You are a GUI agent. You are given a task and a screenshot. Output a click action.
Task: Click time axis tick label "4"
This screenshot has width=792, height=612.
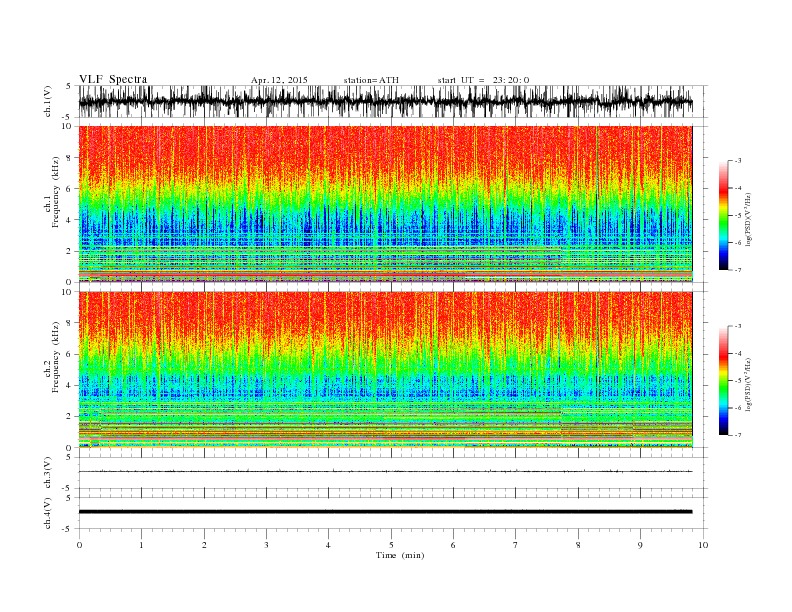click(328, 545)
